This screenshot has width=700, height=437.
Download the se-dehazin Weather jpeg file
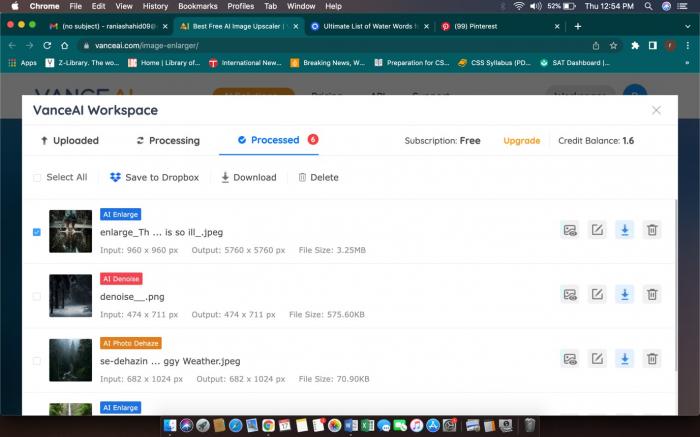625,358
